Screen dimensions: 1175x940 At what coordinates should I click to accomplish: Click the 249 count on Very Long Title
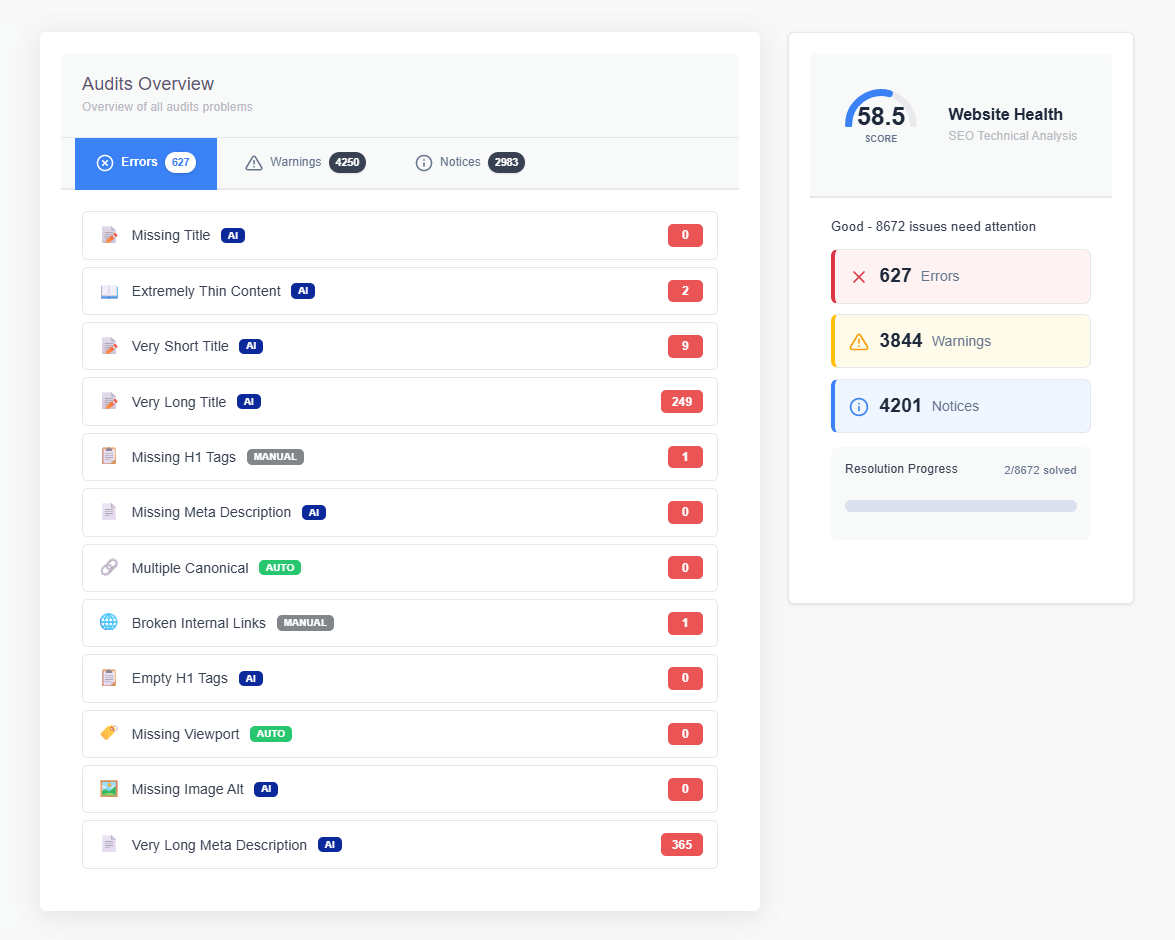[681, 401]
